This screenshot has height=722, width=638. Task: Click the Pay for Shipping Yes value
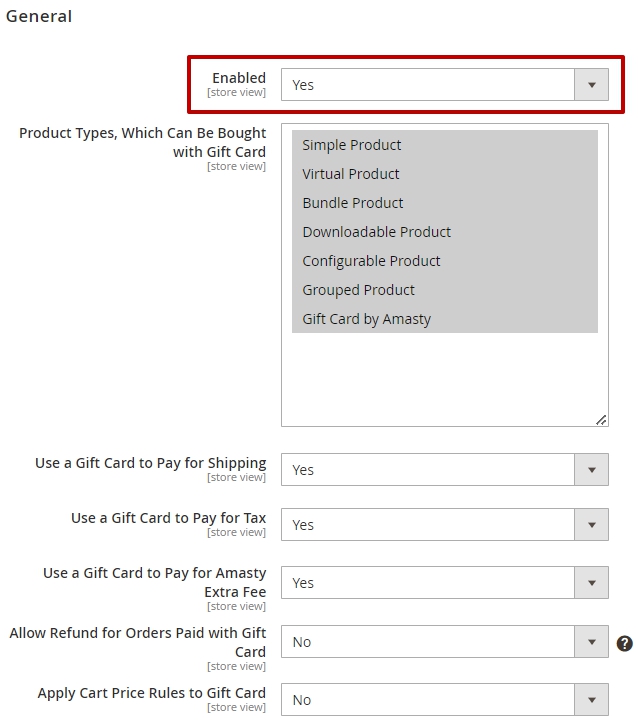pyautogui.click(x=303, y=470)
